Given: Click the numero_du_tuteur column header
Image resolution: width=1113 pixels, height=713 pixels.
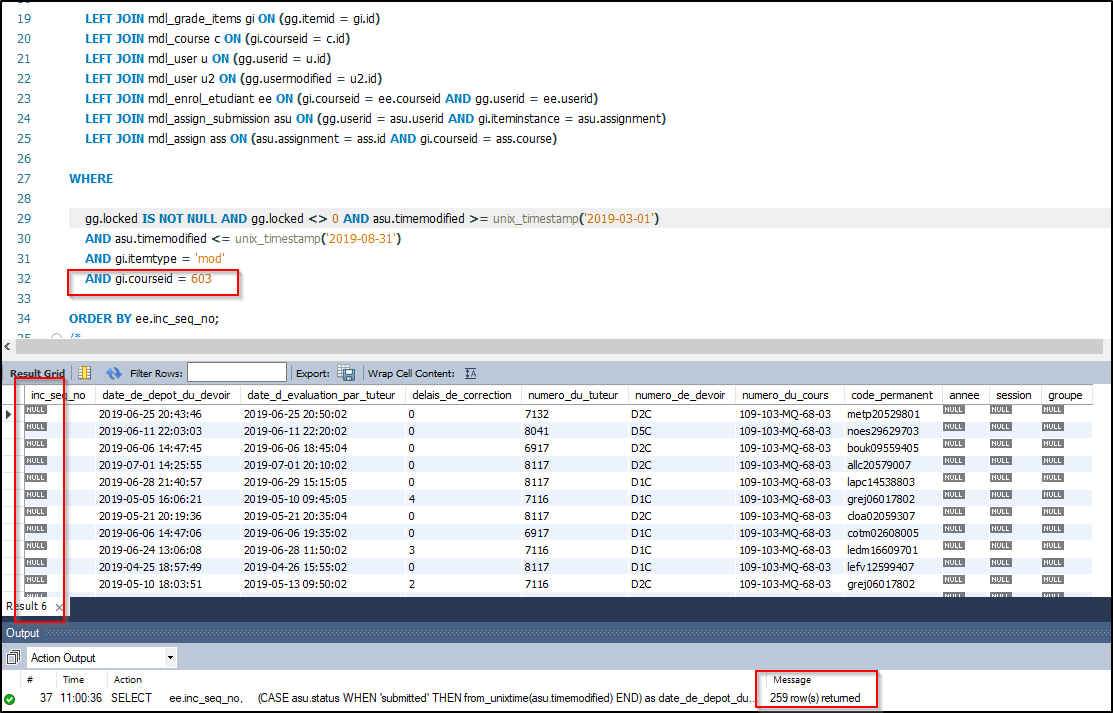Looking at the screenshot, I should click(573, 395).
